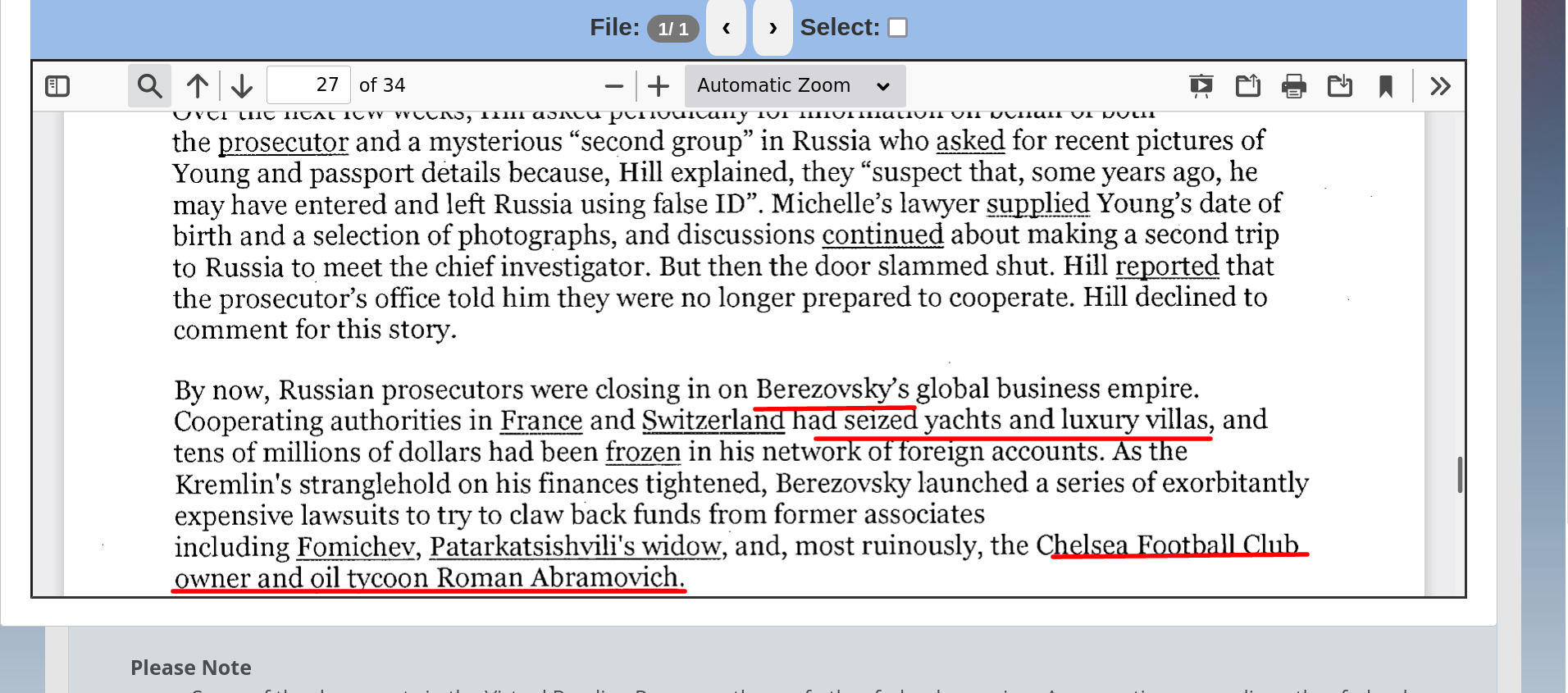The height and width of the screenshot is (693, 1568).
Task: Click the page number field showing 27
Action: coord(309,85)
